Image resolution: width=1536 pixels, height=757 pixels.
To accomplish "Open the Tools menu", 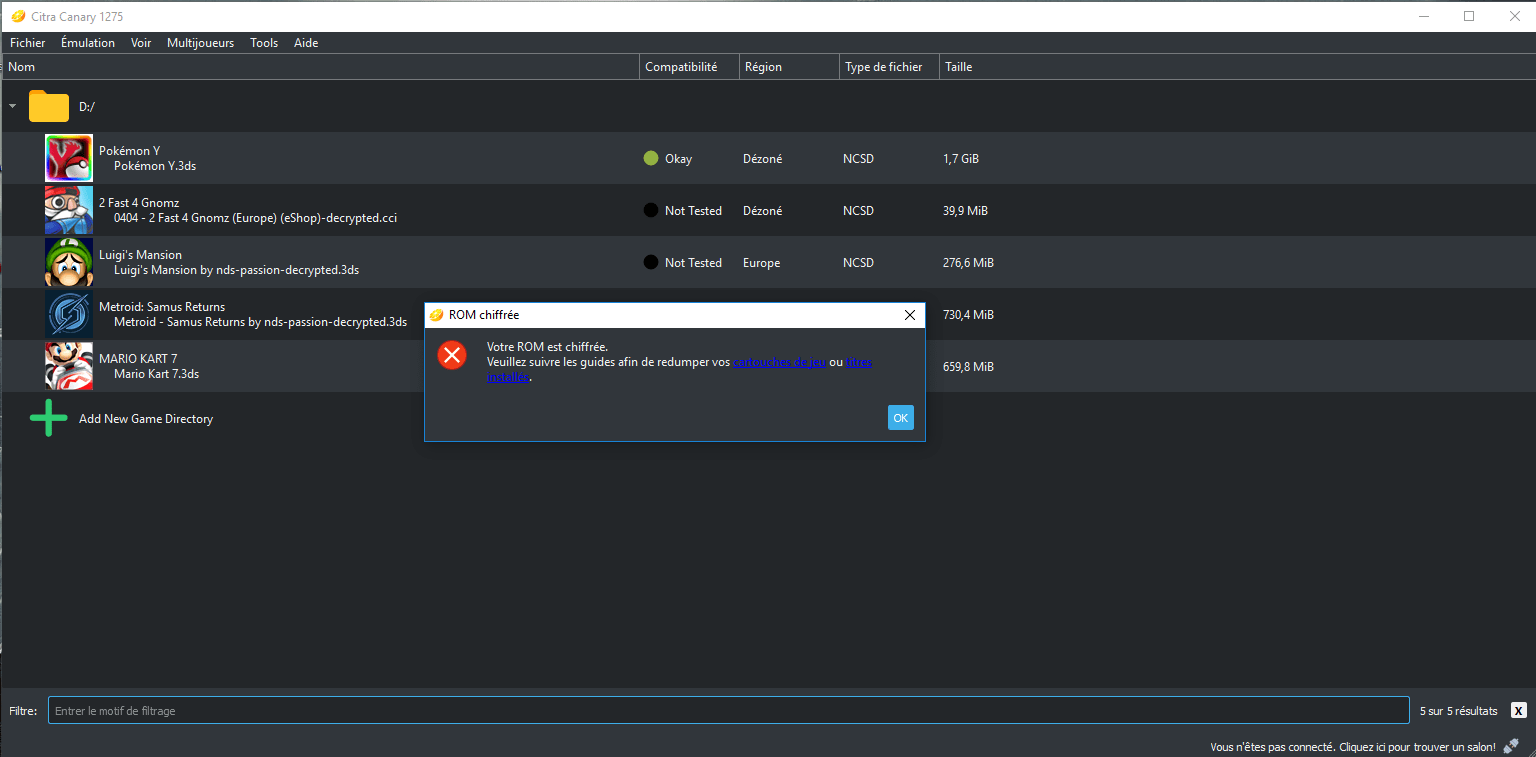I will tap(264, 43).
